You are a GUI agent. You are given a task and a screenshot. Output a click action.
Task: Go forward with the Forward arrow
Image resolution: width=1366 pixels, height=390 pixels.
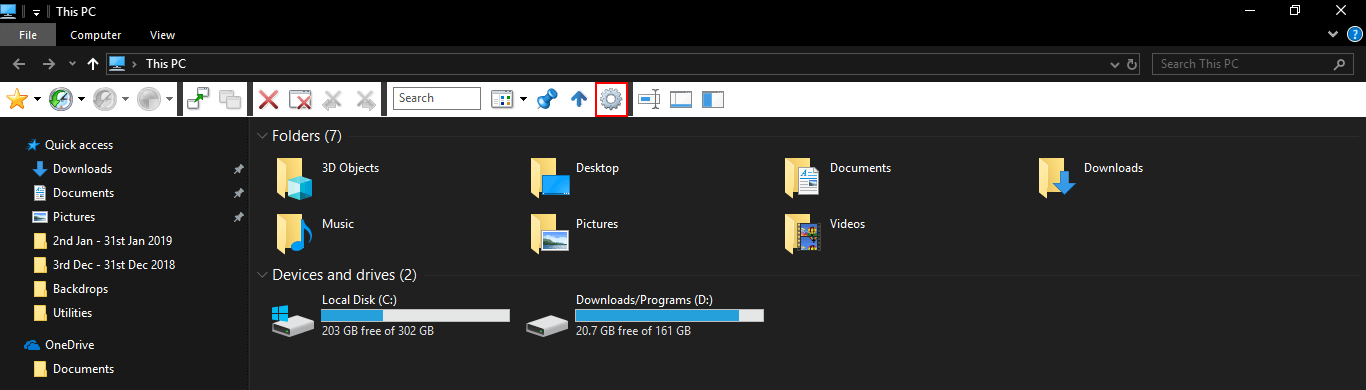pyautogui.click(x=49, y=64)
